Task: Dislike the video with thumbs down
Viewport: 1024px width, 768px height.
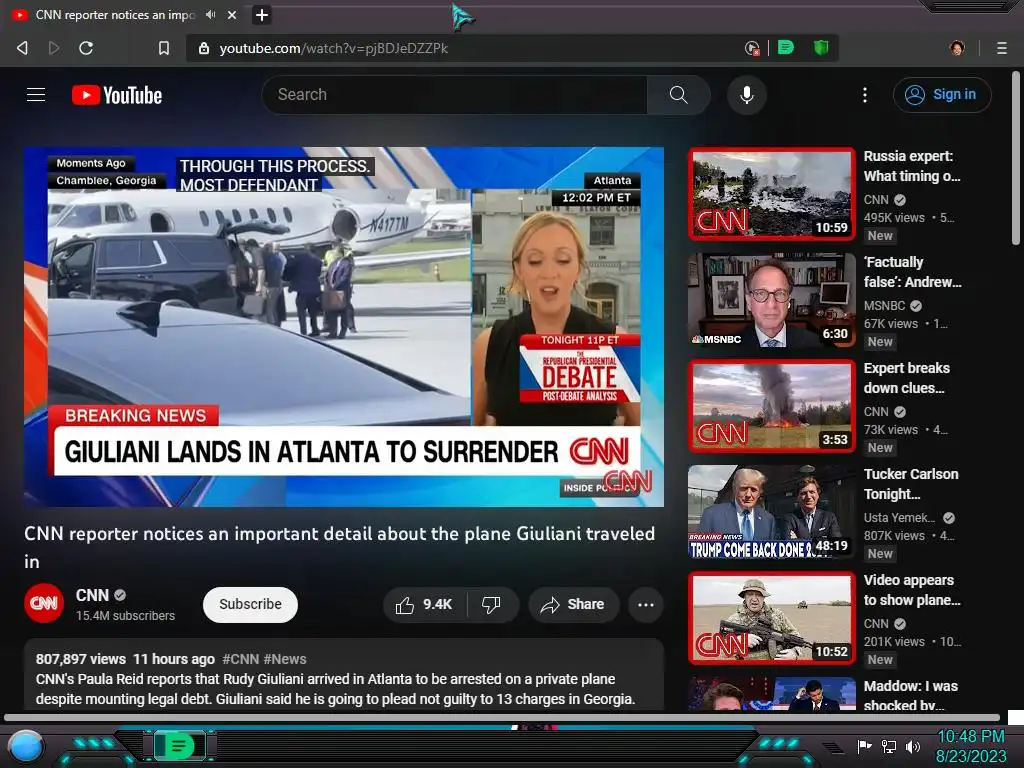Action: click(492, 605)
